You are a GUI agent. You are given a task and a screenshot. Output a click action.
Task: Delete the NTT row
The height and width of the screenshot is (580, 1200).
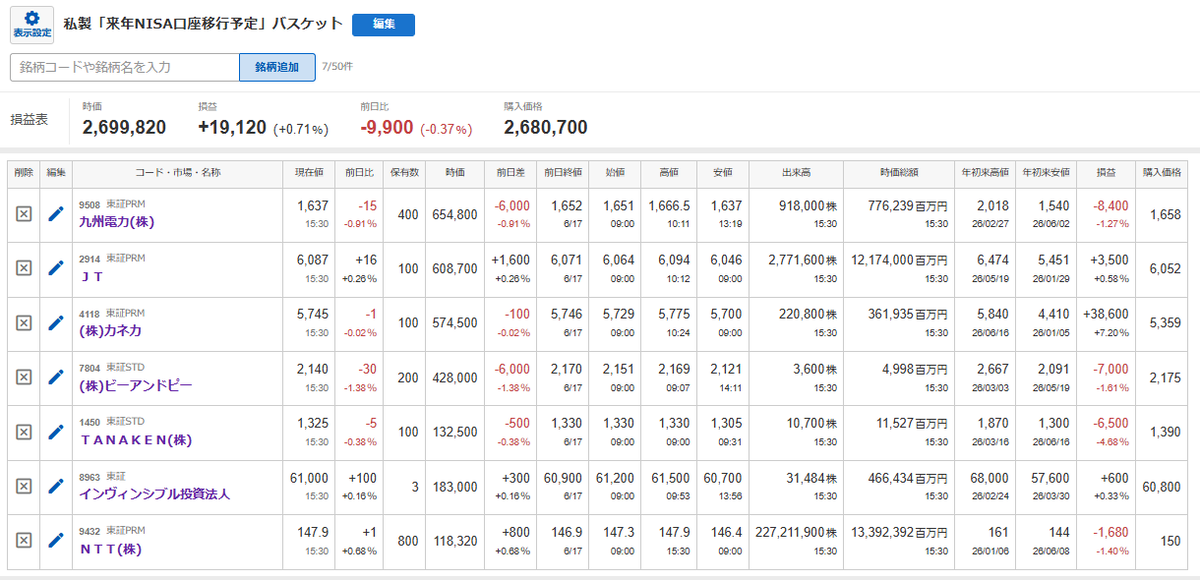[24, 540]
